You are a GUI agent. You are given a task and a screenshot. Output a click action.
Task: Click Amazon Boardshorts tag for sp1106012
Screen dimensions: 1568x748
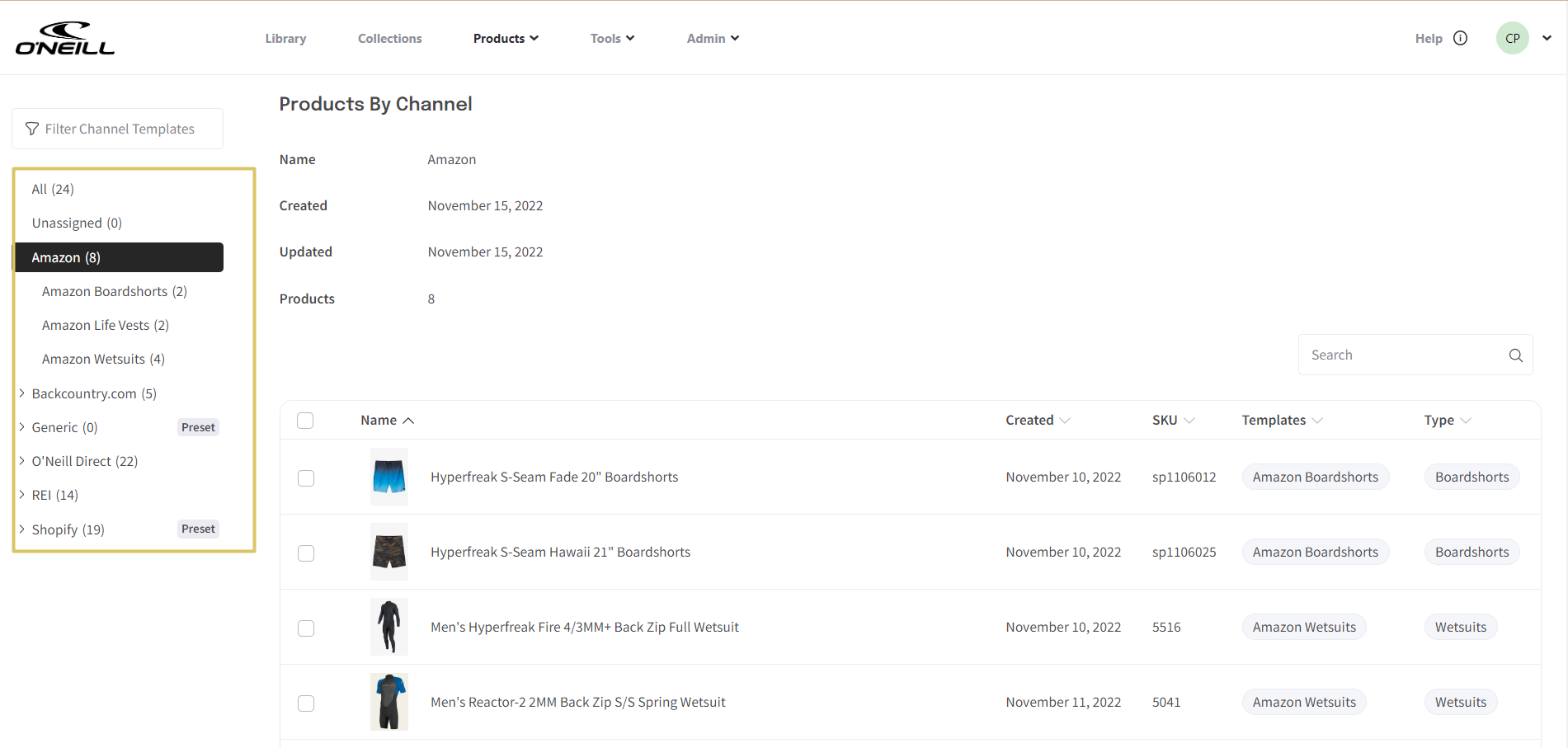point(1316,477)
